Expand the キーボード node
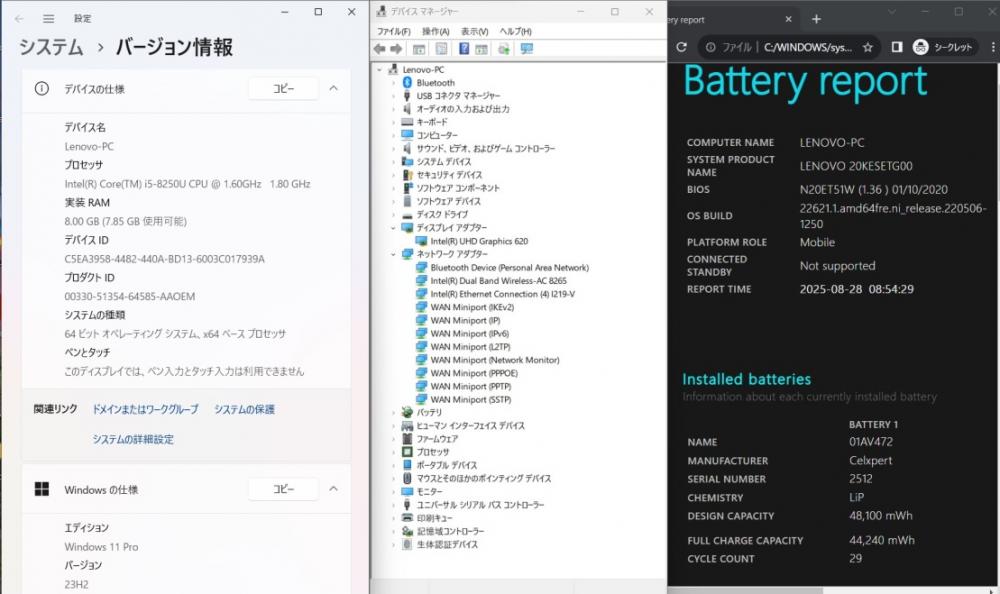The width and height of the screenshot is (1000, 594). [393, 122]
